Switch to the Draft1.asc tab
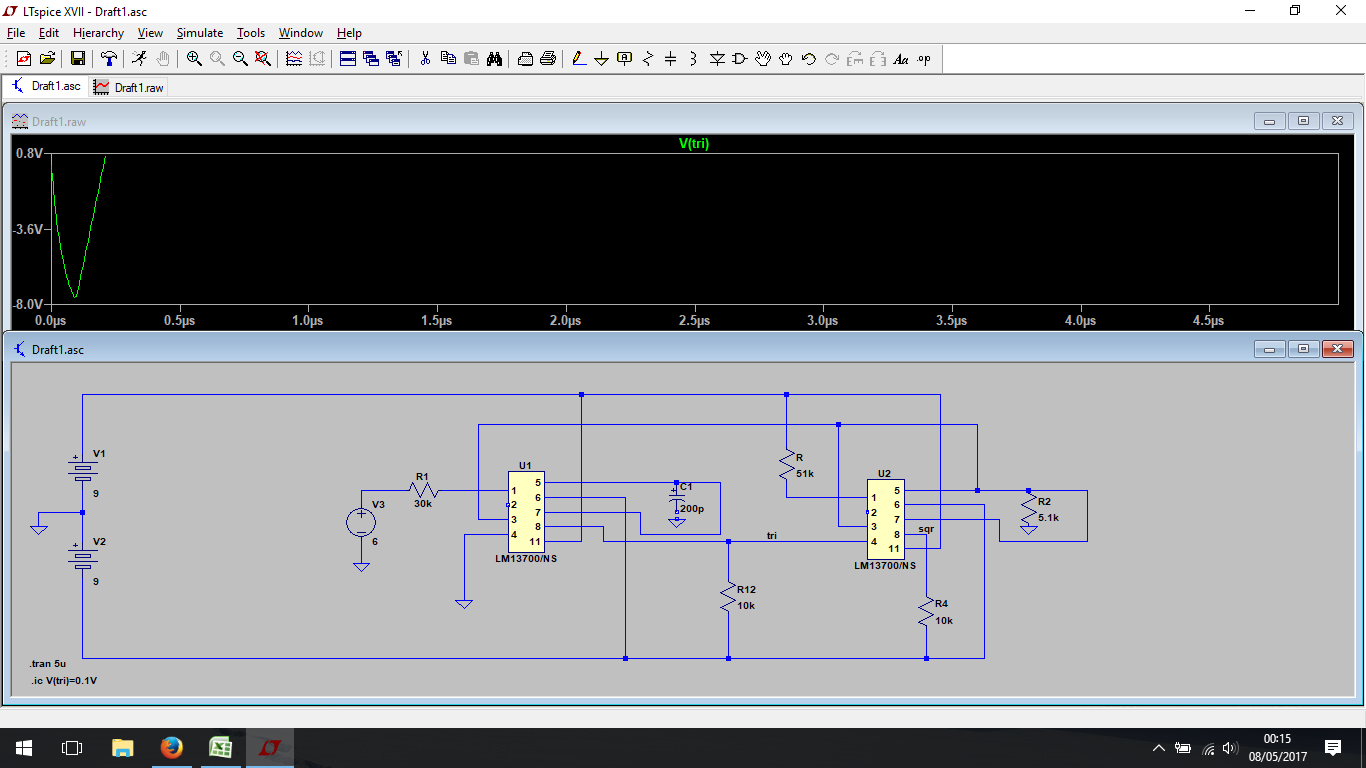The height and width of the screenshot is (768, 1366). pos(46,86)
